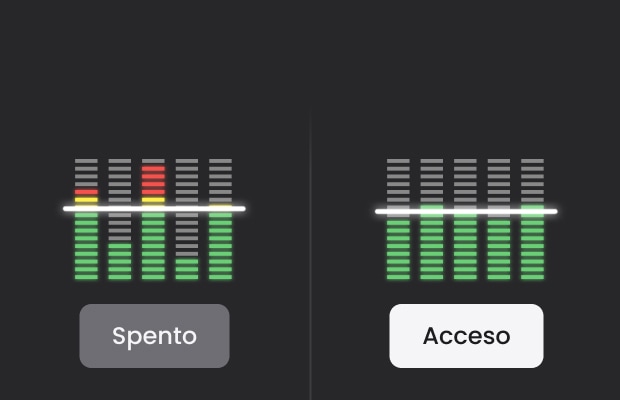Select the second bar in the Spento level meter
This screenshot has width=620, height=400.
pyautogui.click(x=120, y=219)
